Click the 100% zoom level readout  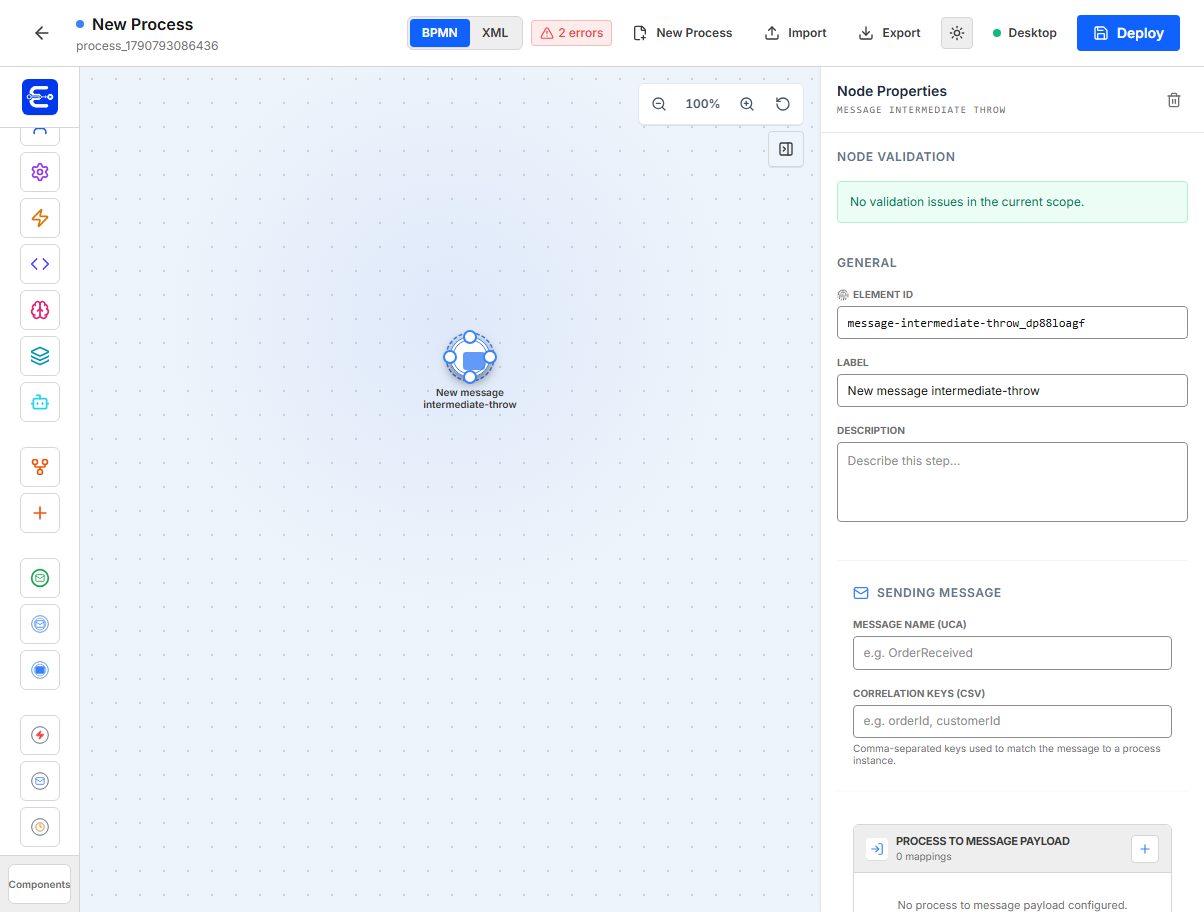click(x=703, y=104)
